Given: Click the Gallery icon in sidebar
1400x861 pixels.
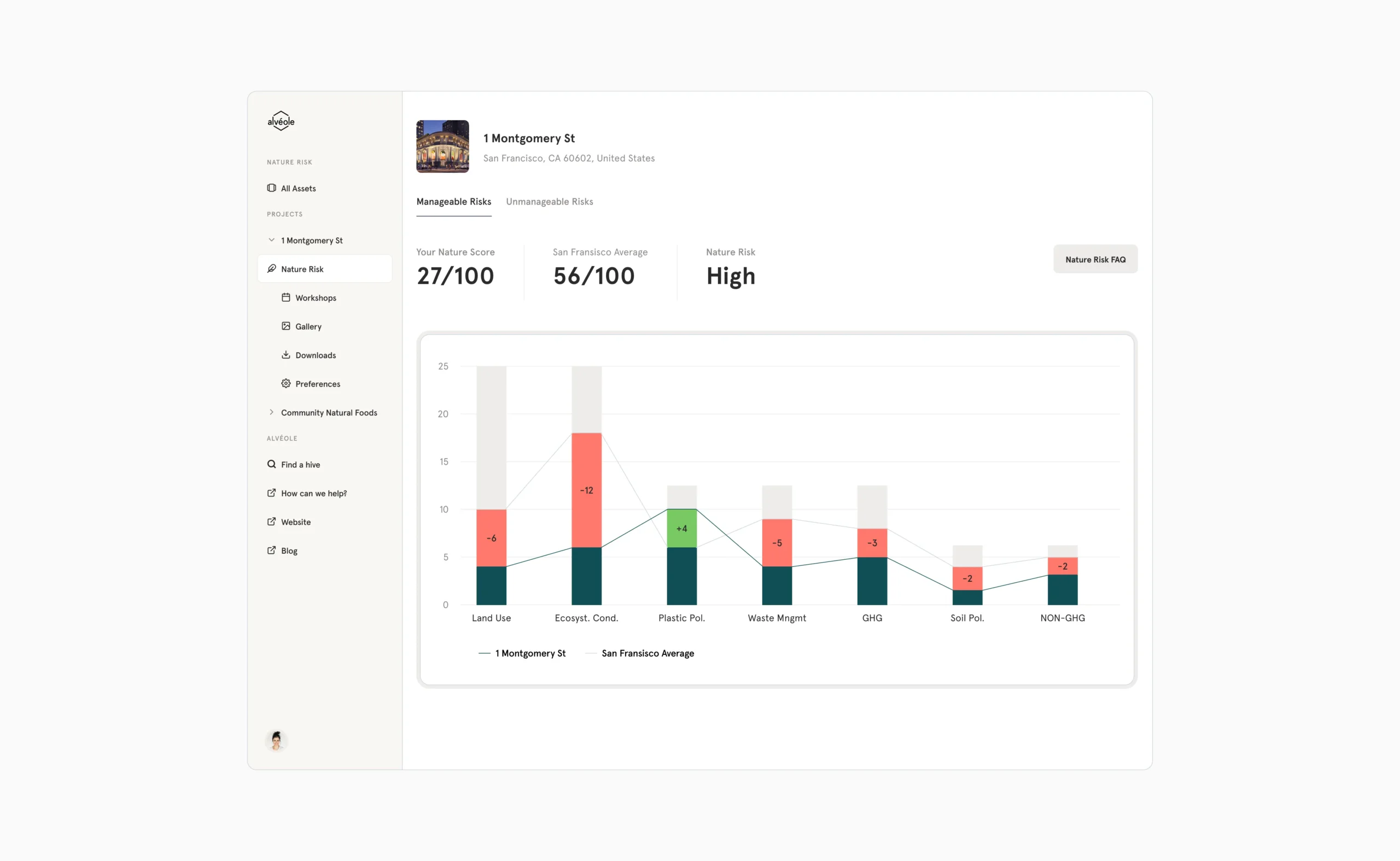Looking at the screenshot, I should [286, 326].
